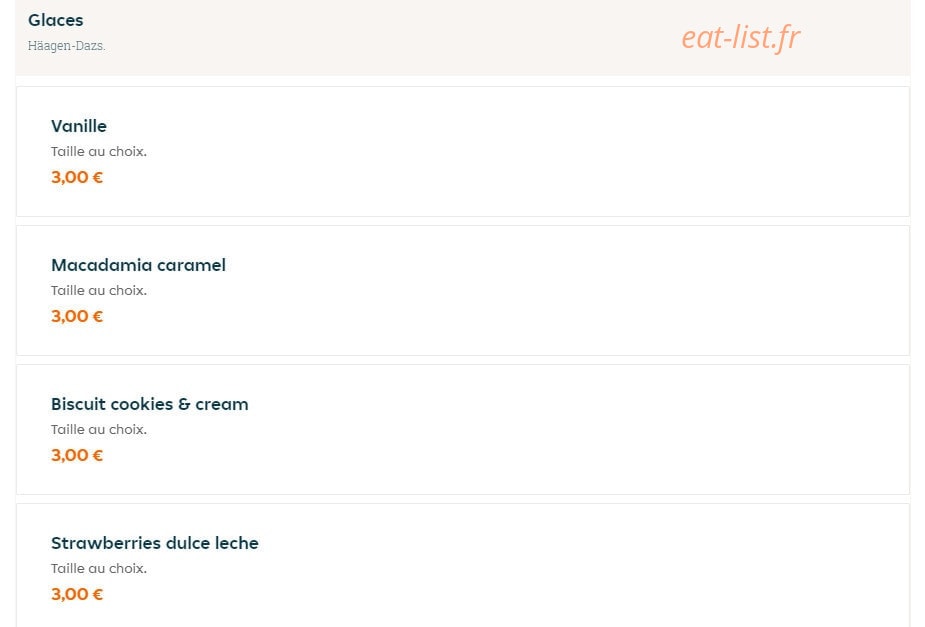Click the Vanille 3,00 € price
Image resolution: width=925 pixels, height=627 pixels.
(x=77, y=177)
